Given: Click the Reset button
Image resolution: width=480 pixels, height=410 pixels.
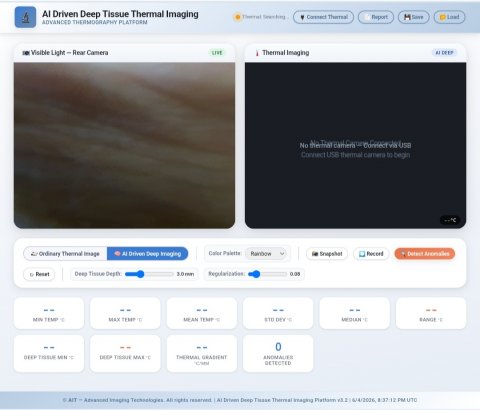Looking at the screenshot, I should pos(39,274).
